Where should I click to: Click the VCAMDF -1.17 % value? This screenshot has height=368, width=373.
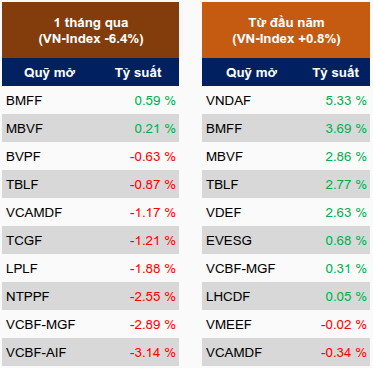point(152,212)
